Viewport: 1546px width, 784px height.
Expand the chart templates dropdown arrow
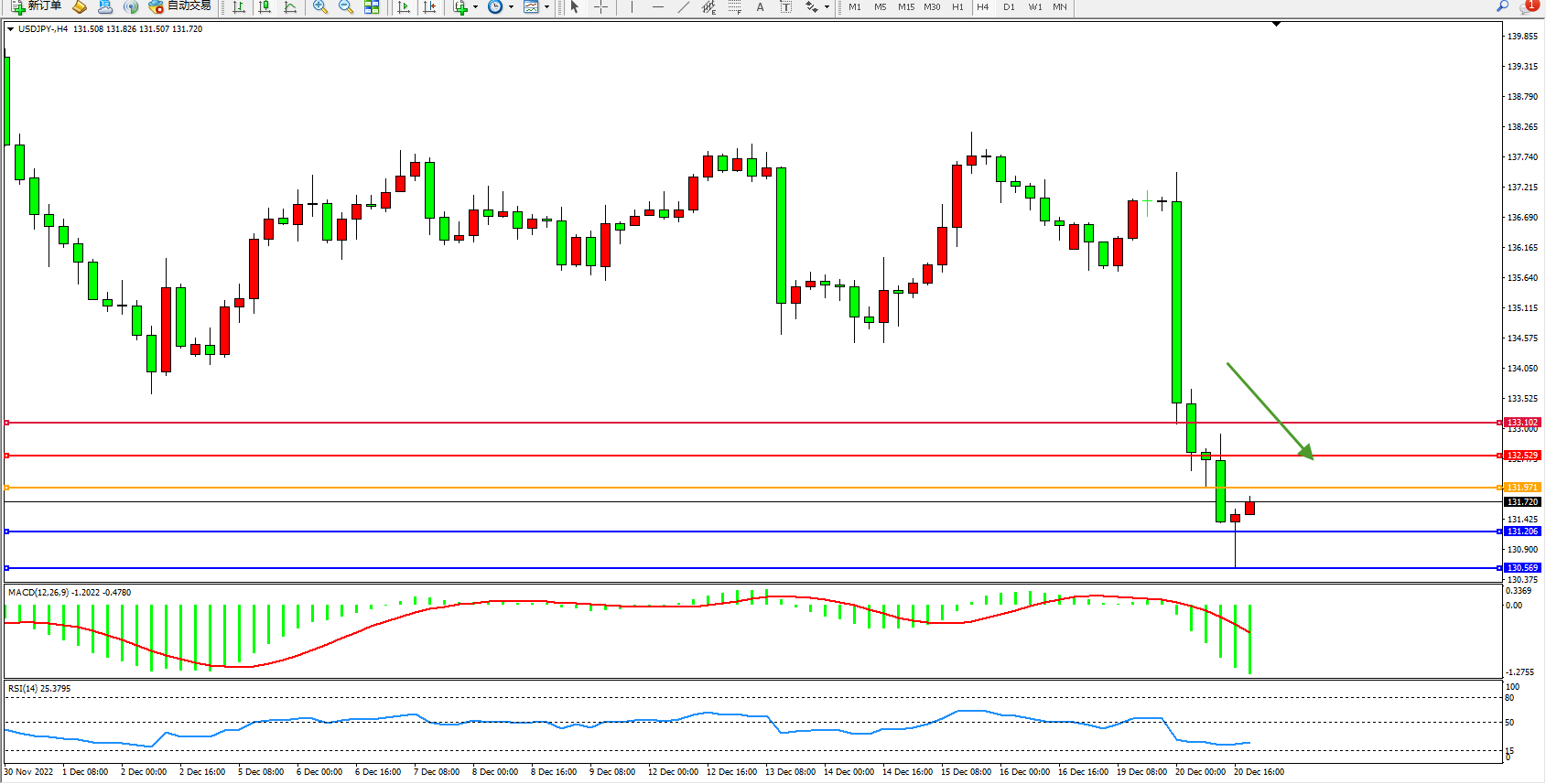pos(547,6)
